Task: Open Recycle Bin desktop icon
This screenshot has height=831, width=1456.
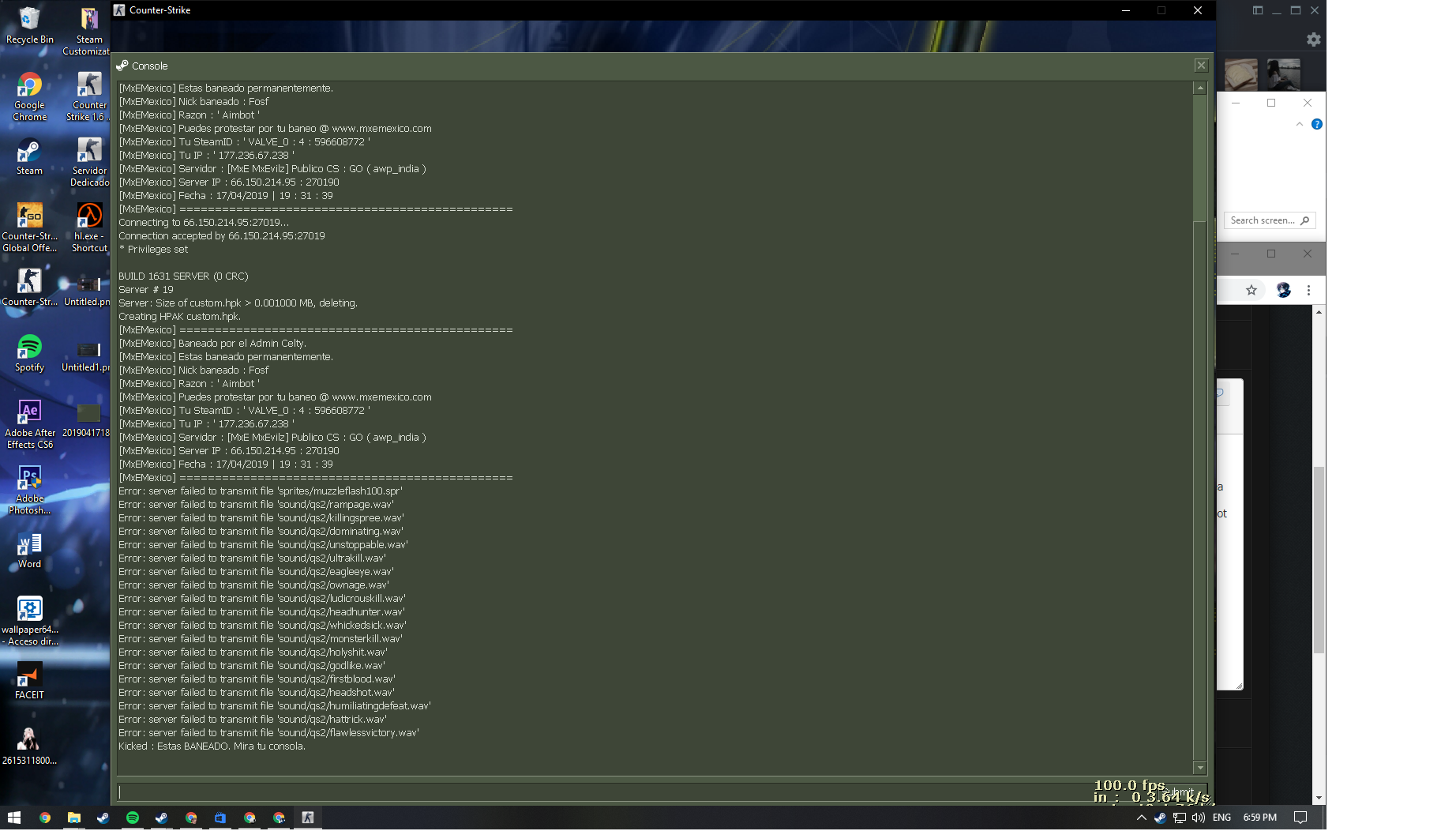Action: [29, 26]
